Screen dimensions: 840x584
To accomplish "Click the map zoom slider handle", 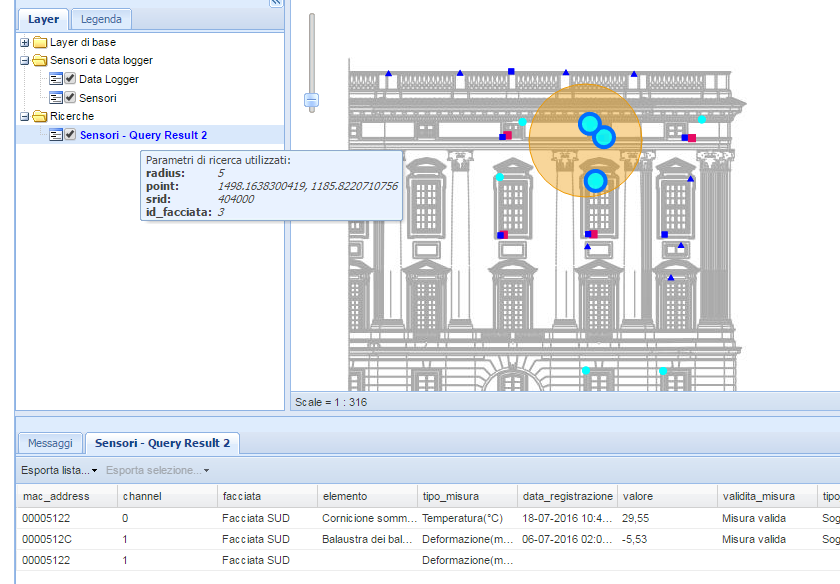I will click(x=311, y=100).
